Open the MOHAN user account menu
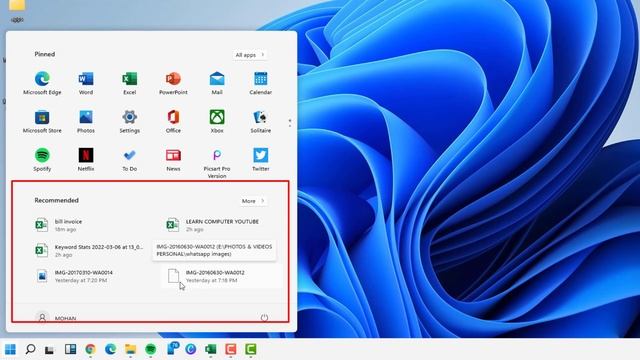The height and width of the screenshot is (360, 640). pos(56,318)
